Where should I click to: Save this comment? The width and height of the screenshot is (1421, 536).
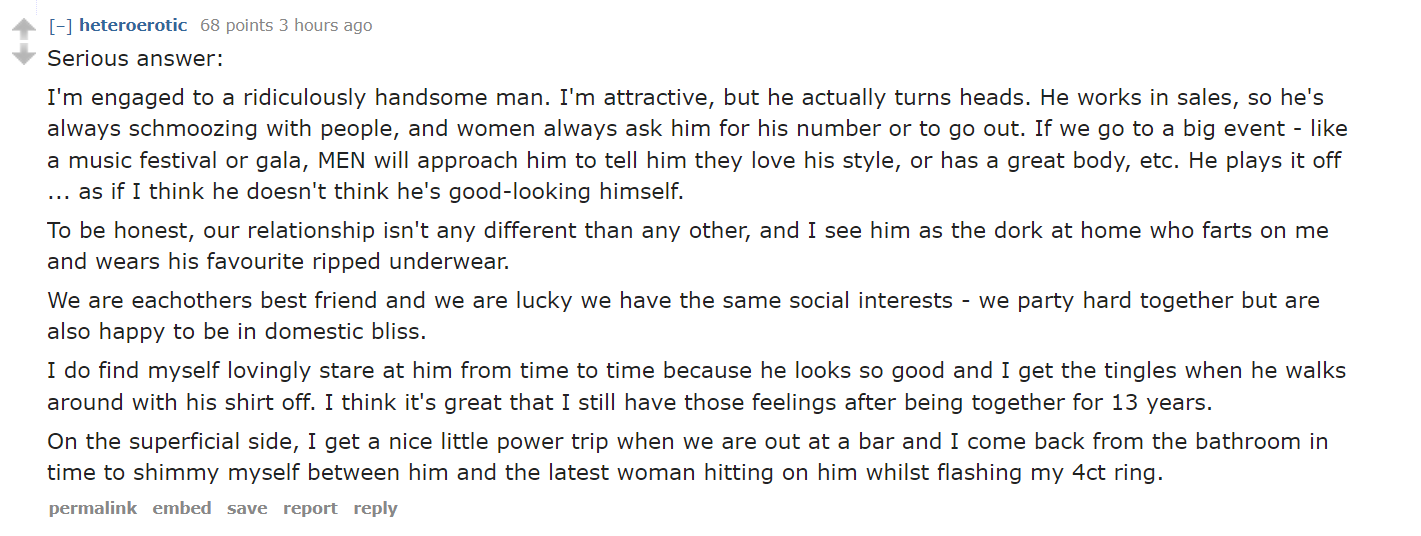pos(247,508)
